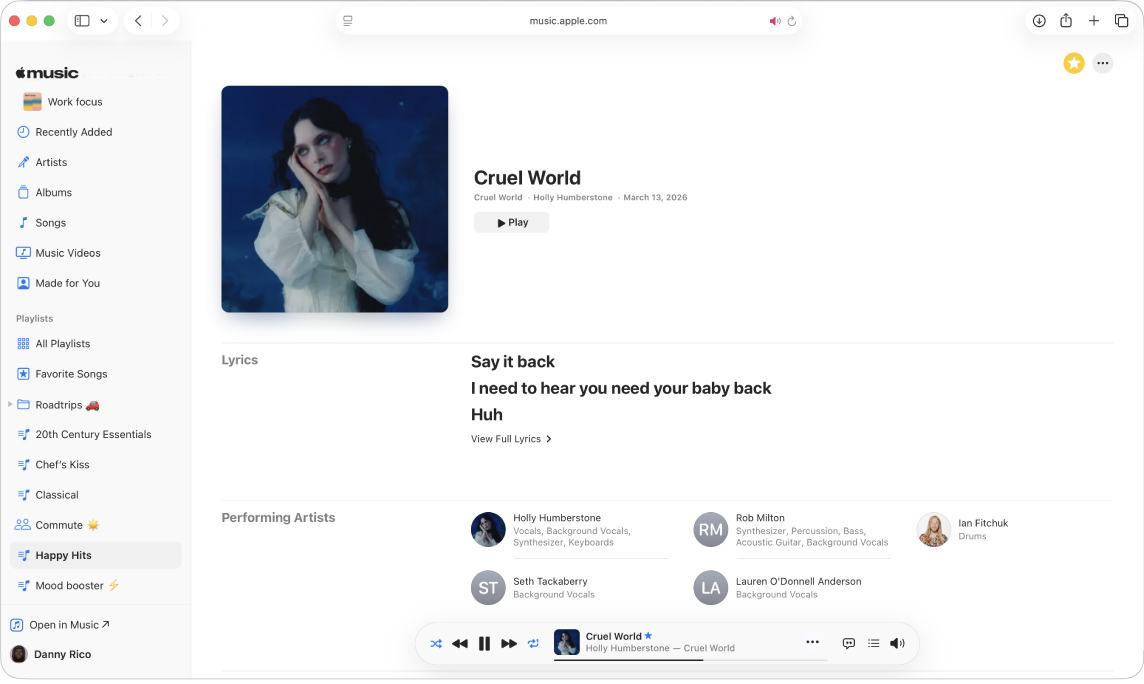Click the mini album art in player
The width and height of the screenshot is (1144, 684).
click(567, 642)
